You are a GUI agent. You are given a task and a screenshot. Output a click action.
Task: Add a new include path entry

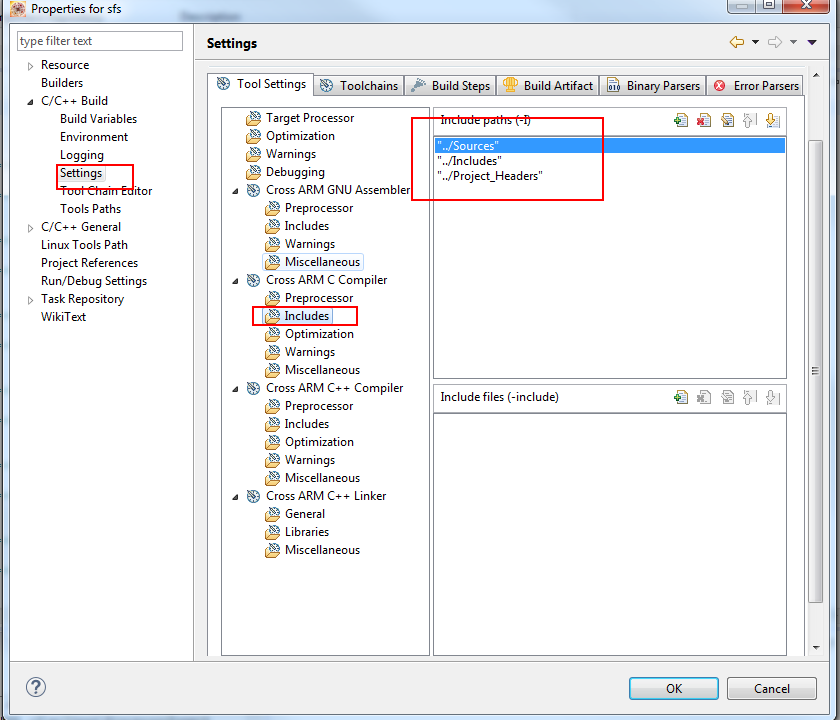tap(681, 120)
